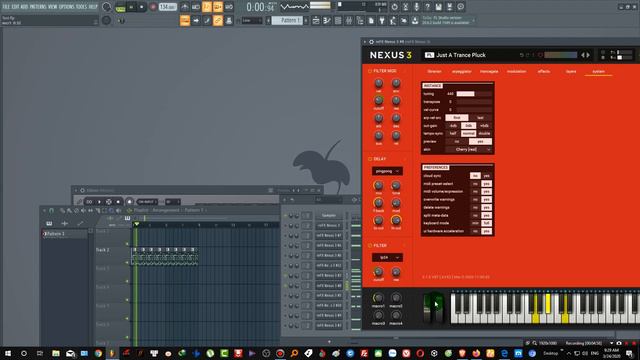The image size is (640, 360).
Task: Open the filter type dropdown
Action: (x=387, y=258)
